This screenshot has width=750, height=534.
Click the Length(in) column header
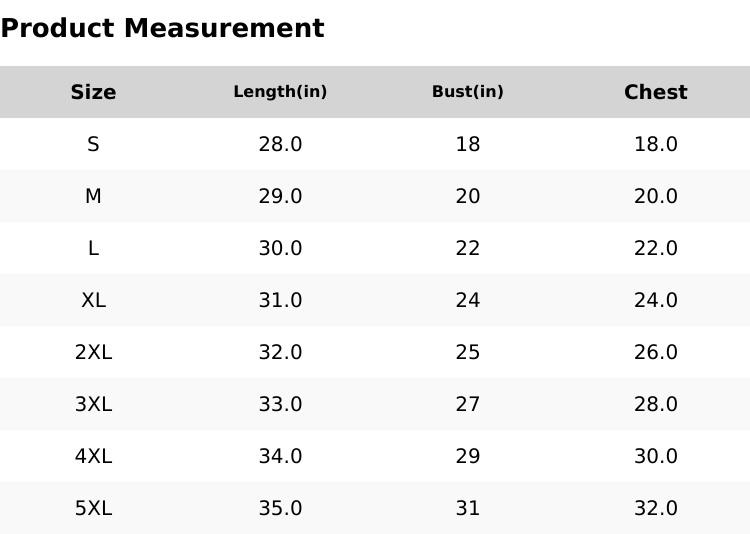pyautogui.click(x=280, y=92)
